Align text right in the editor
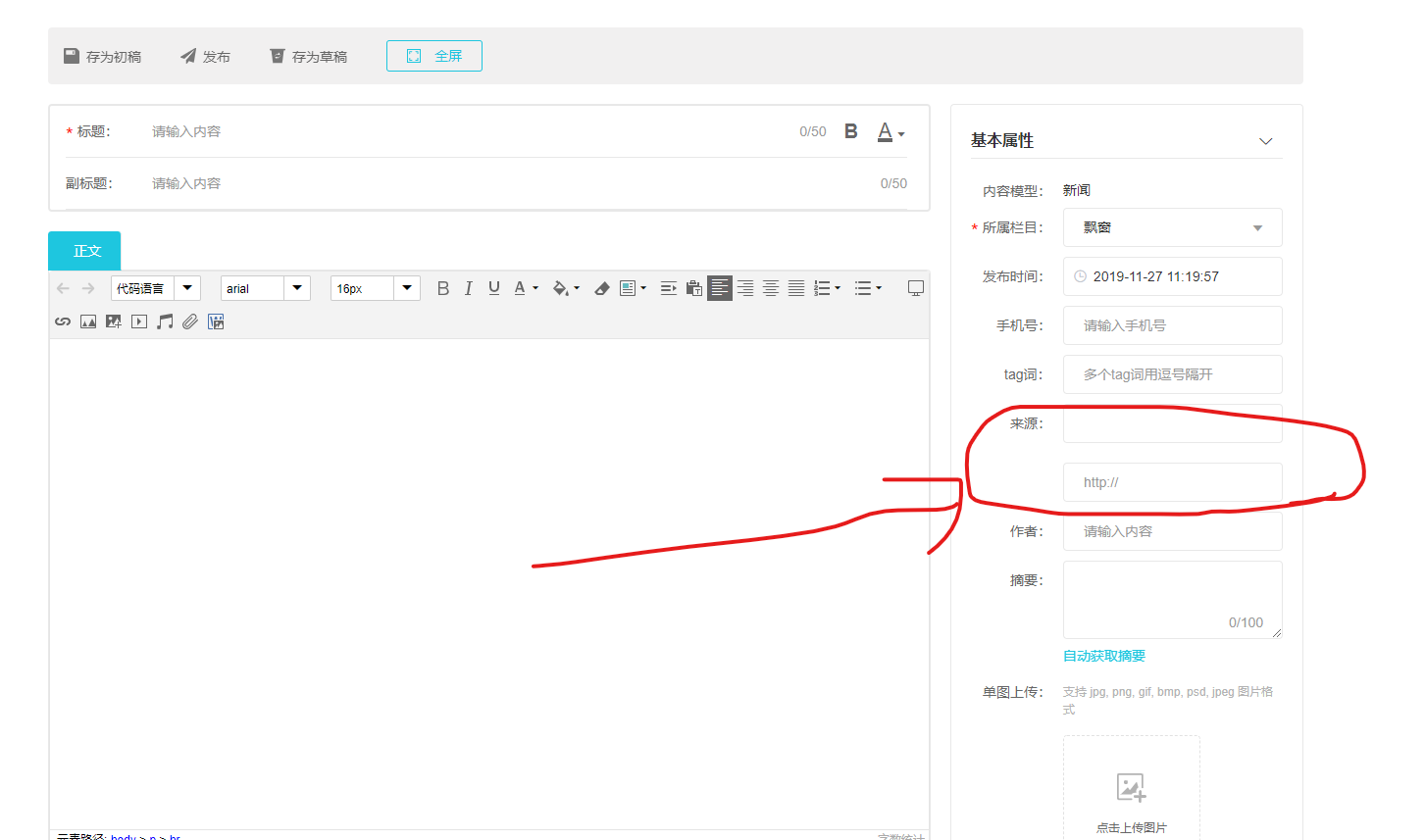Viewport: 1425px width, 840px height. [745, 288]
